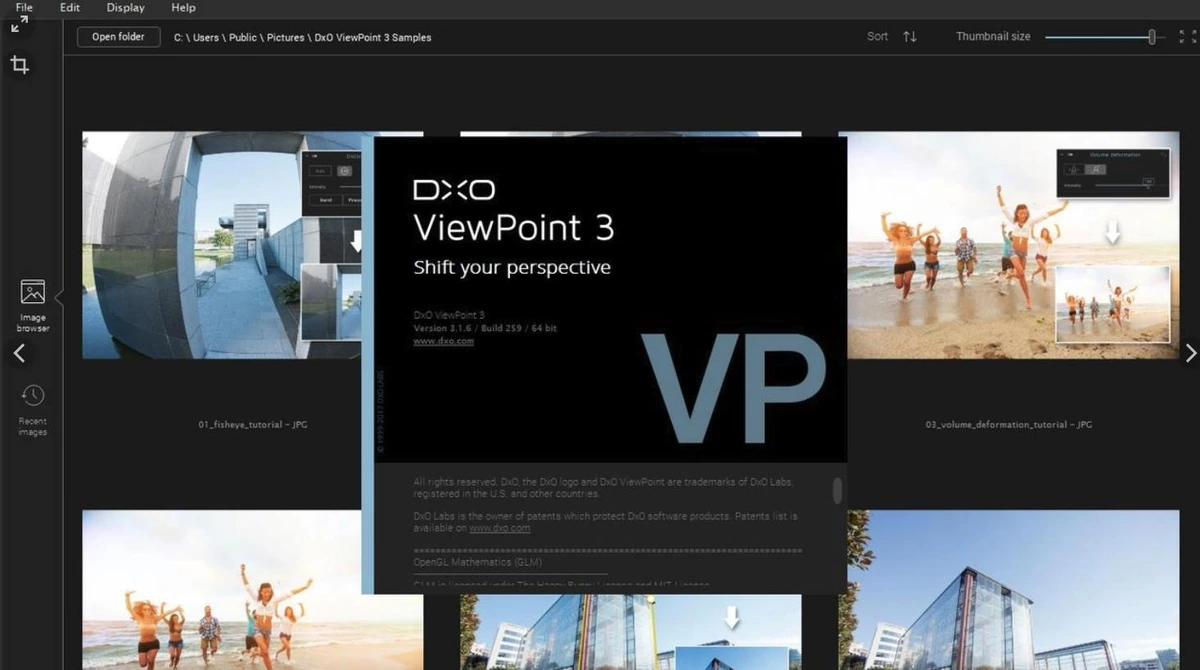The image size is (1200, 670).
Task: Select the beach jumping photo in the bottom-left thumbnail
Action: [x=222, y=590]
